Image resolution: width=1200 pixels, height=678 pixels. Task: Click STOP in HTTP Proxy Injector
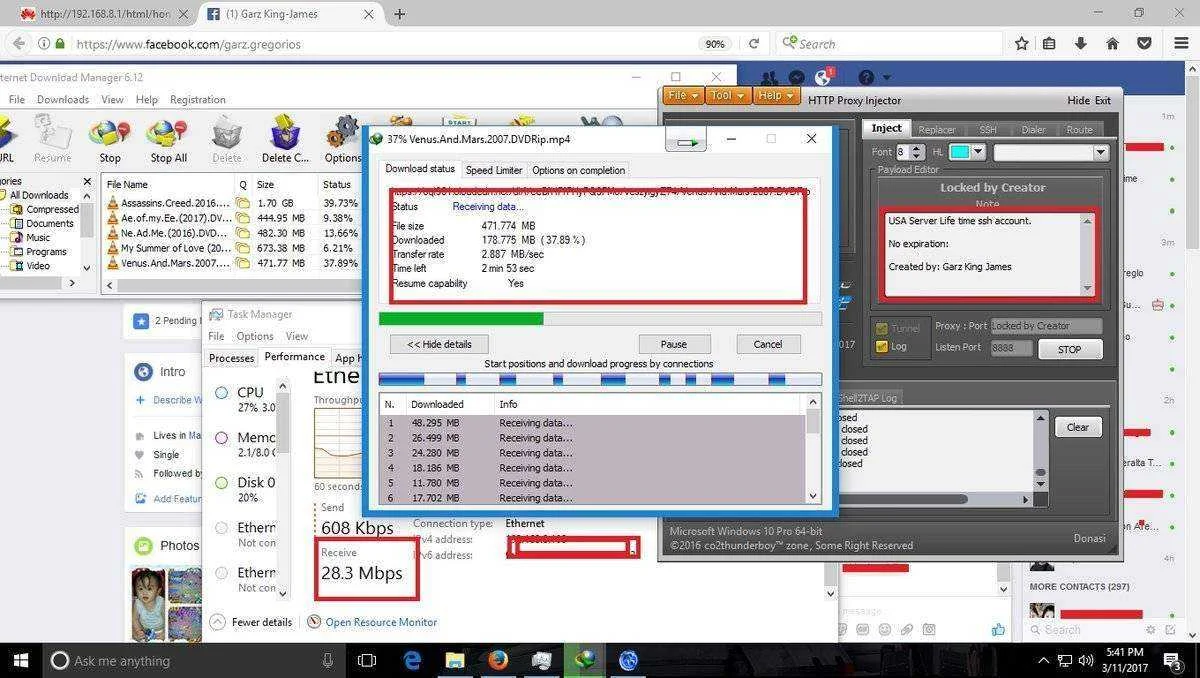click(1069, 350)
